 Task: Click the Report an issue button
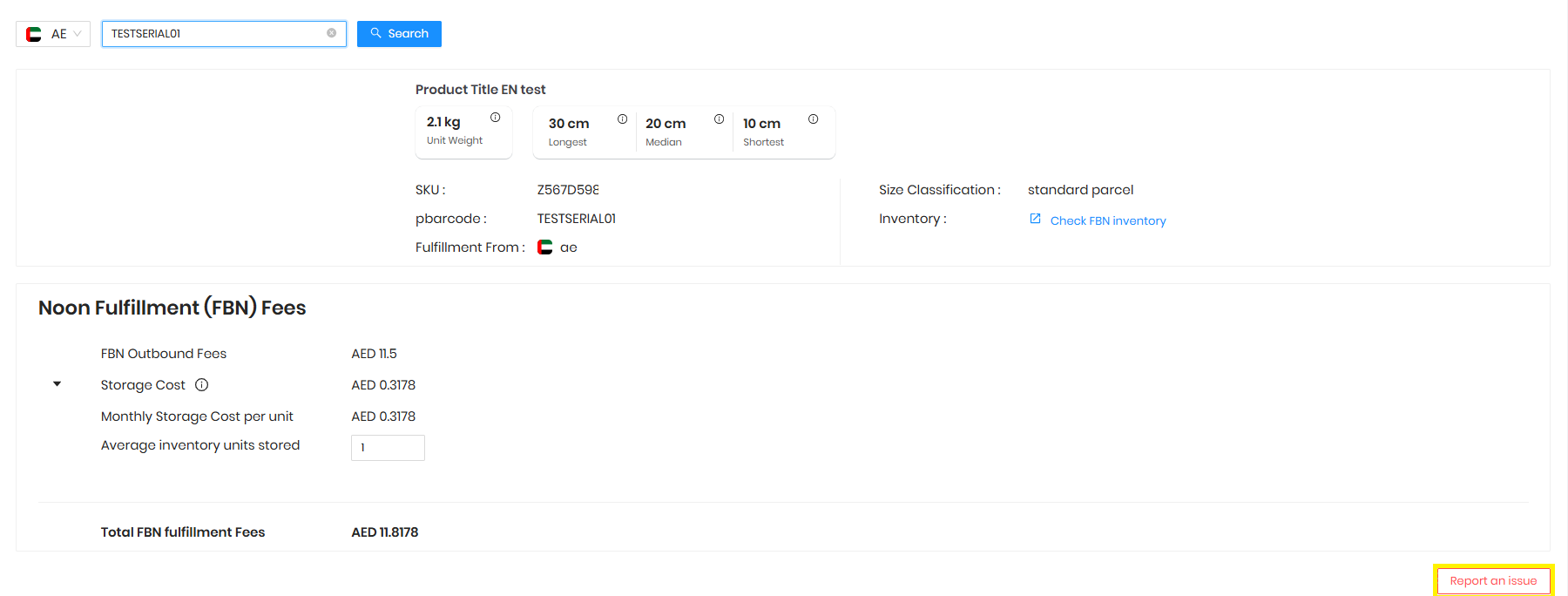(1493, 581)
